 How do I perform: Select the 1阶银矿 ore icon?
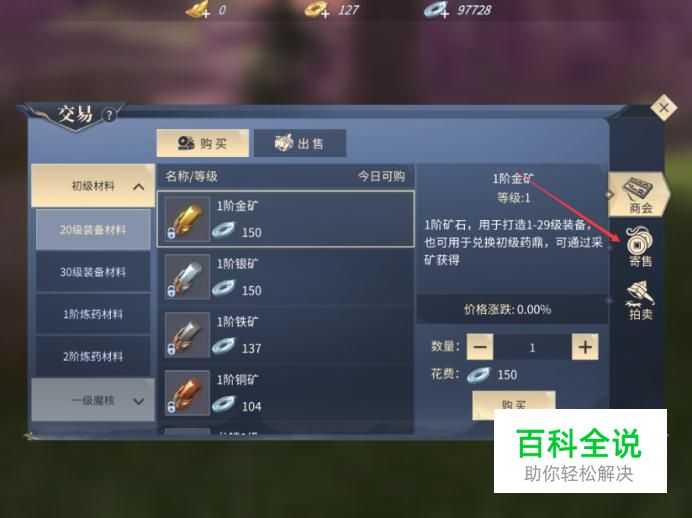(x=187, y=277)
